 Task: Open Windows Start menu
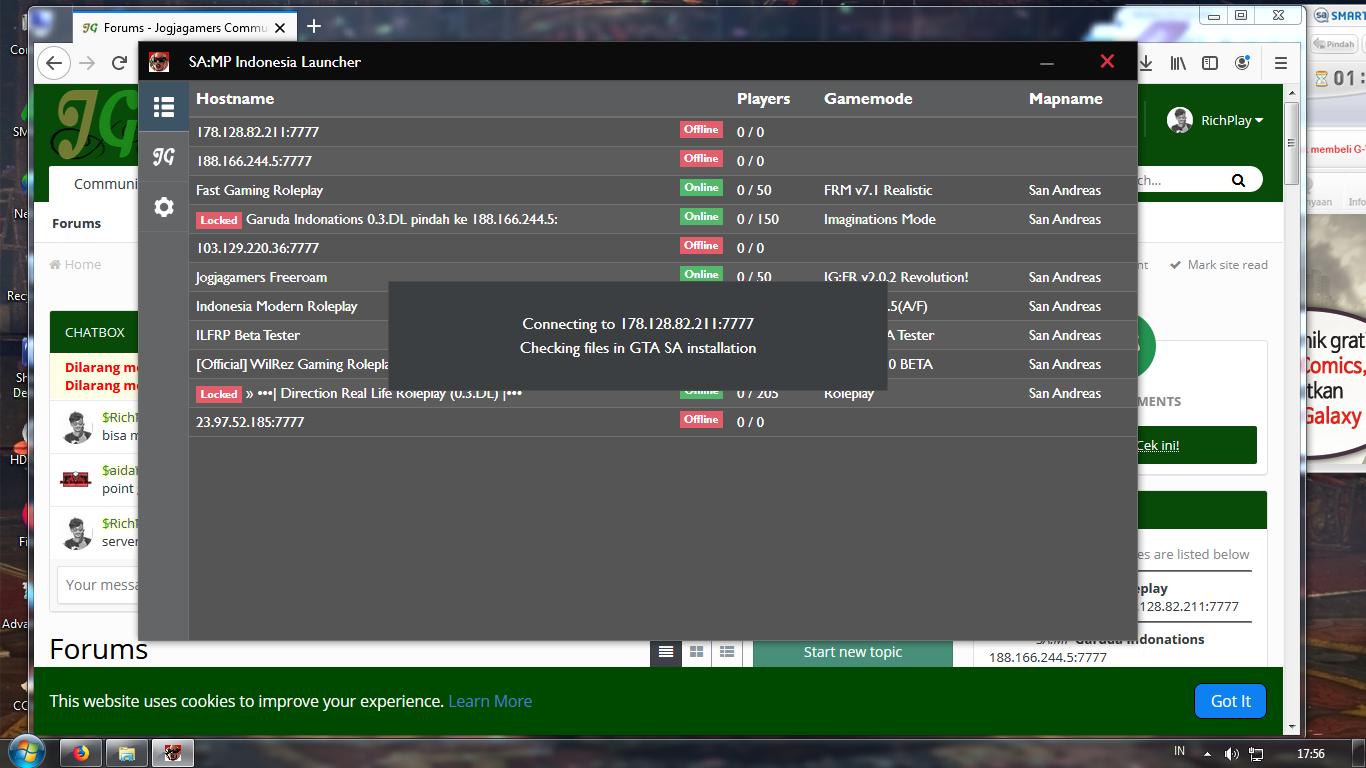[27, 751]
